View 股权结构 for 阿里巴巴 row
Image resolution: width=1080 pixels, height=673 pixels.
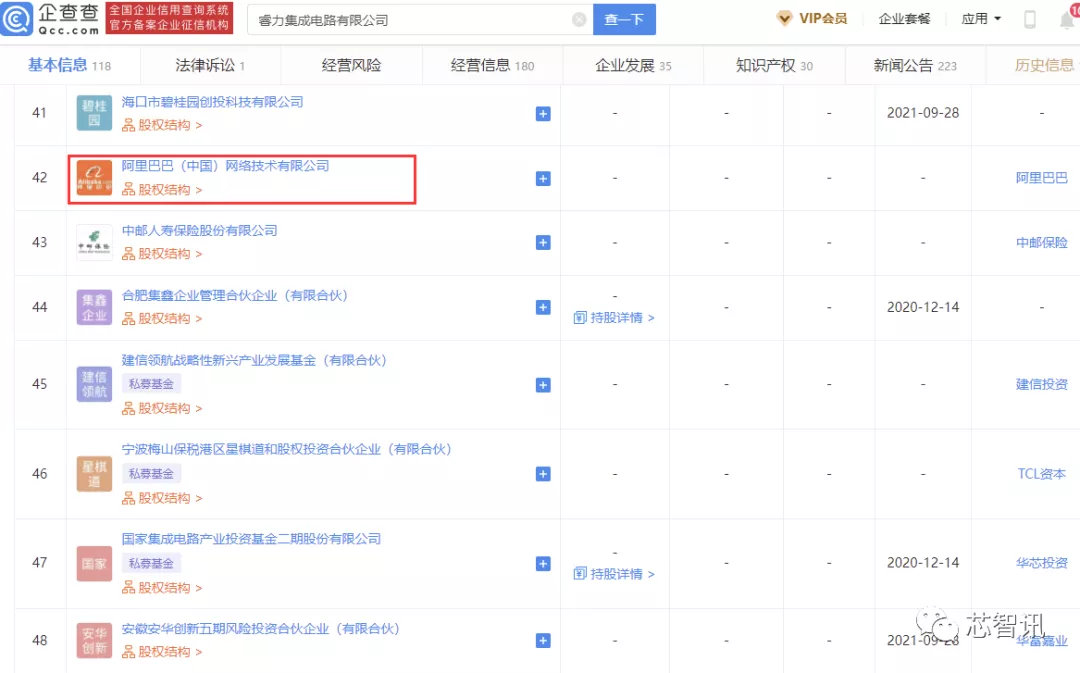point(162,189)
